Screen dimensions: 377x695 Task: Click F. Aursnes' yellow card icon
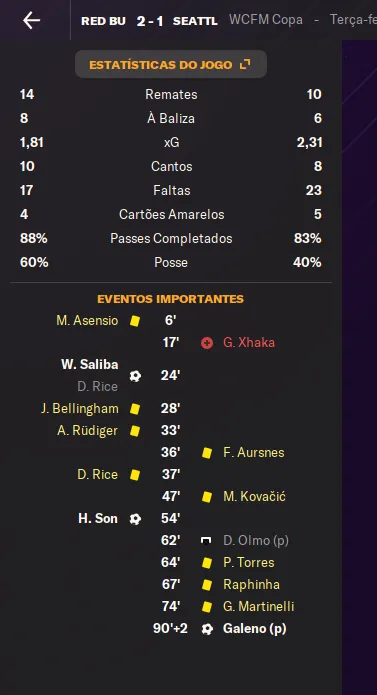(207, 453)
